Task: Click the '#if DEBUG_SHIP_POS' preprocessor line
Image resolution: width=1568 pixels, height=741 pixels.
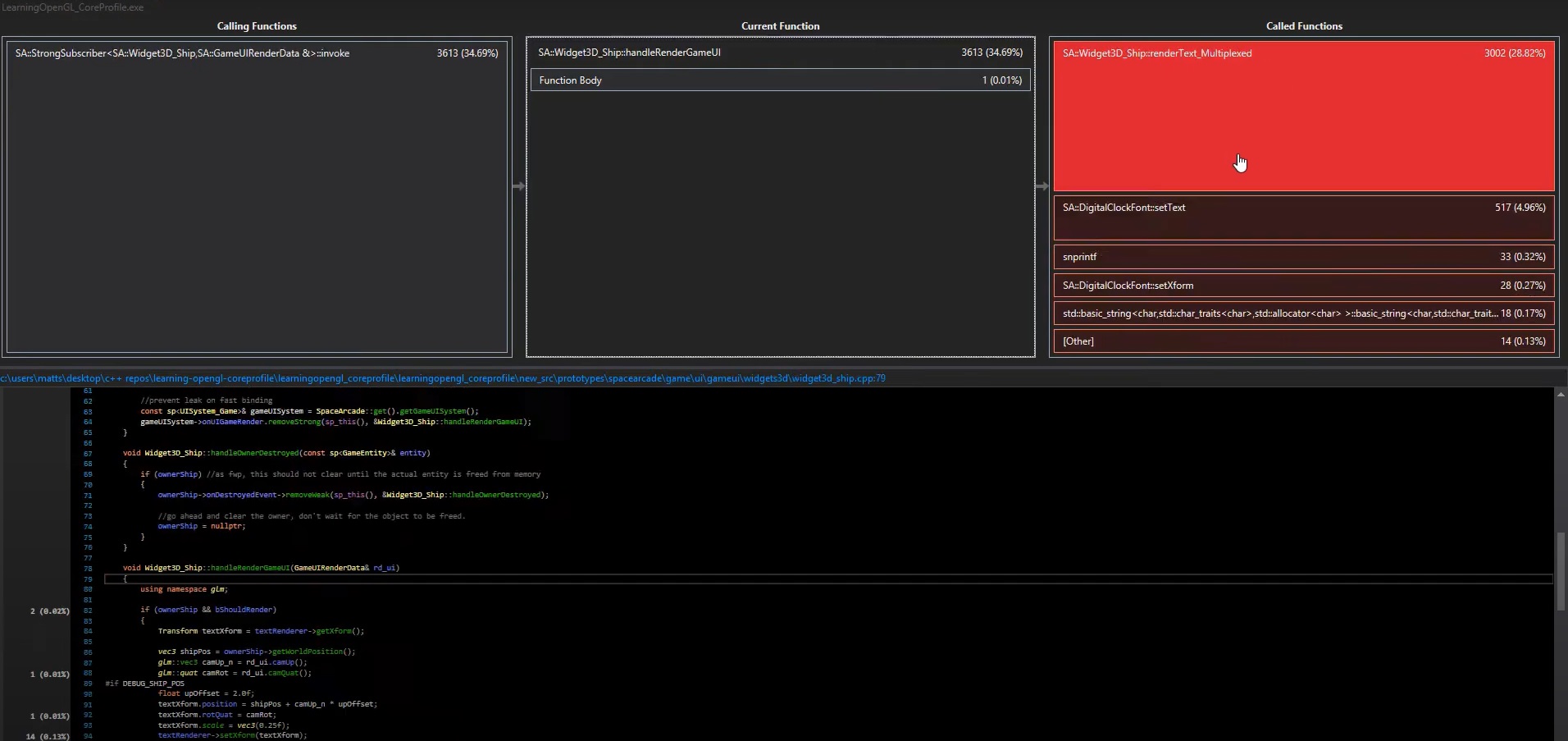Action: pyautogui.click(x=145, y=684)
